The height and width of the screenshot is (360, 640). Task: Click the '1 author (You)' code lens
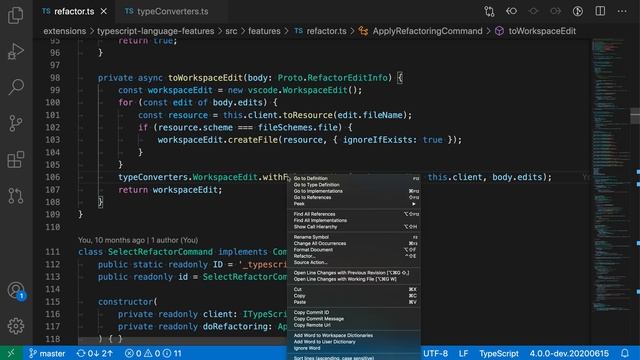(x=175, y=240)
